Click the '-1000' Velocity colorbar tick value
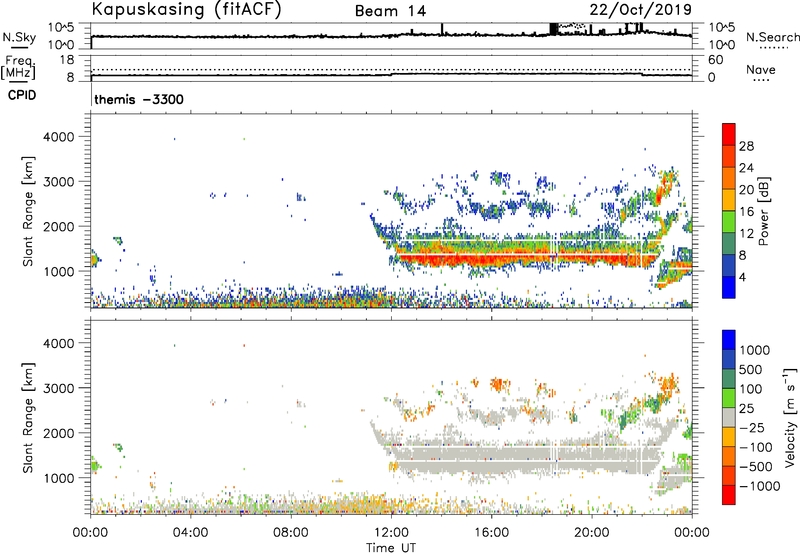Screen dimensions: 800x554 click(x=759, y=486)
